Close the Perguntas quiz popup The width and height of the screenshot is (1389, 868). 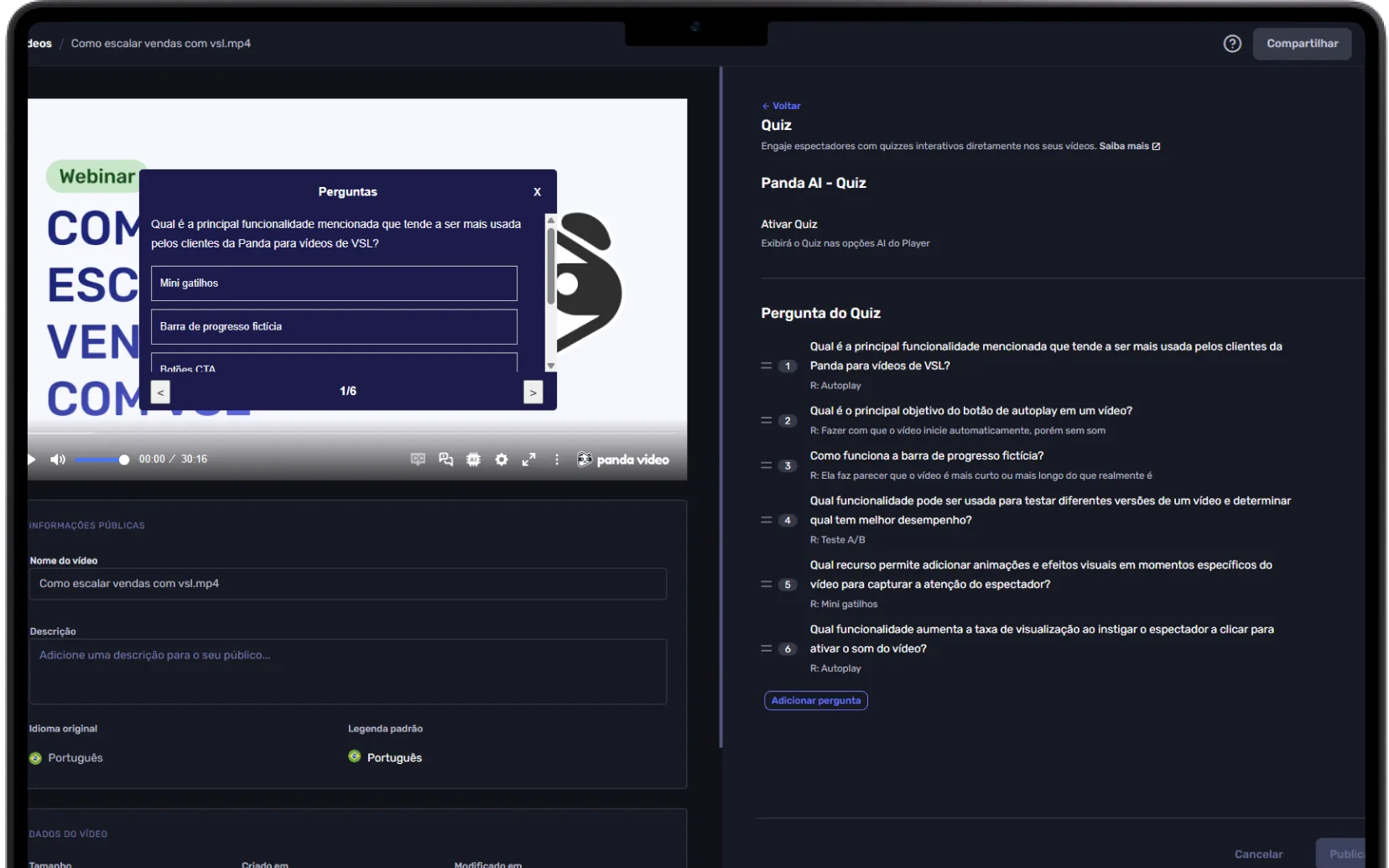coord(538,192)
